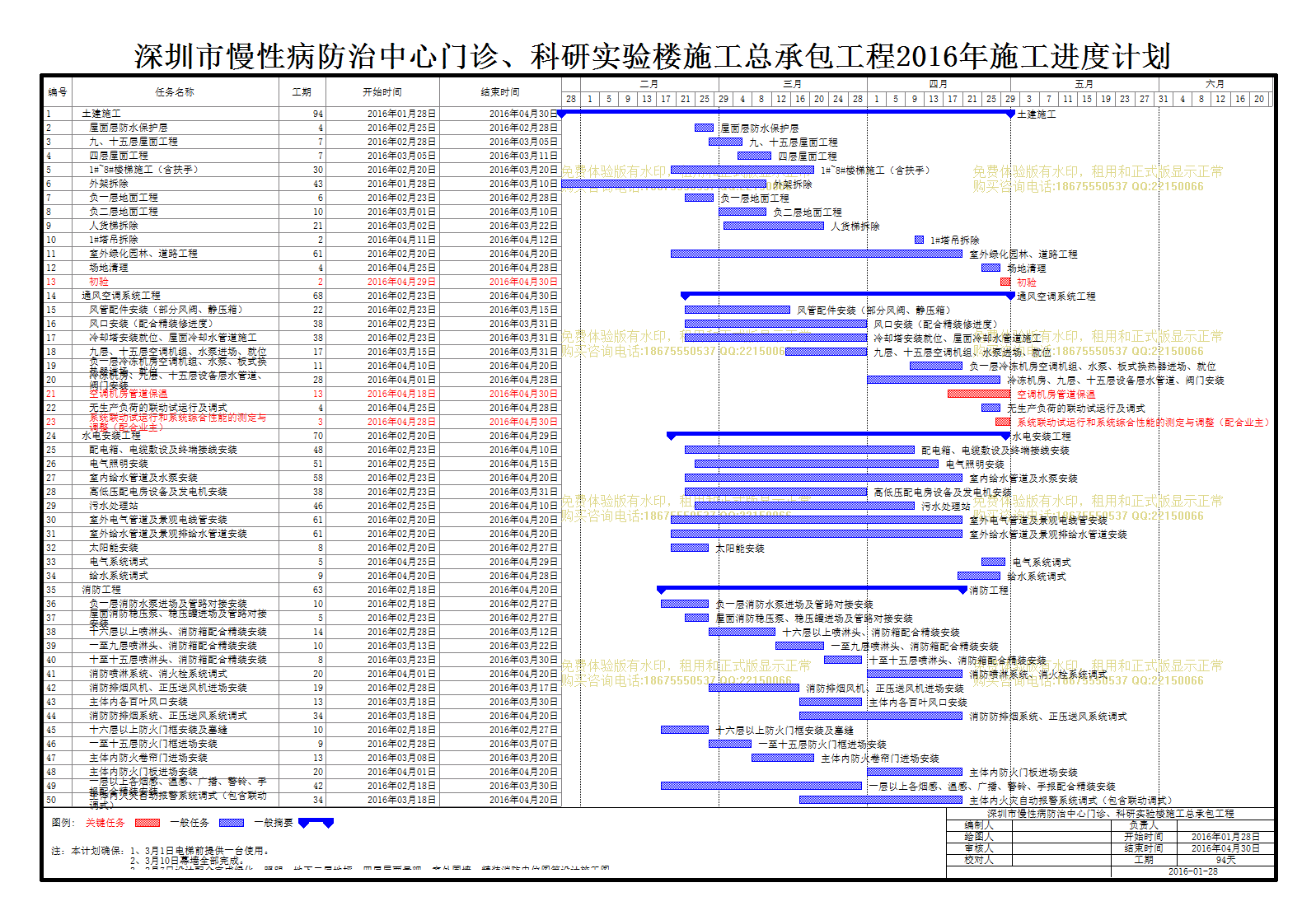Click the chart title 深圳市慢性病防治中心 heading

pyautogui.click(x=652, y=56)
